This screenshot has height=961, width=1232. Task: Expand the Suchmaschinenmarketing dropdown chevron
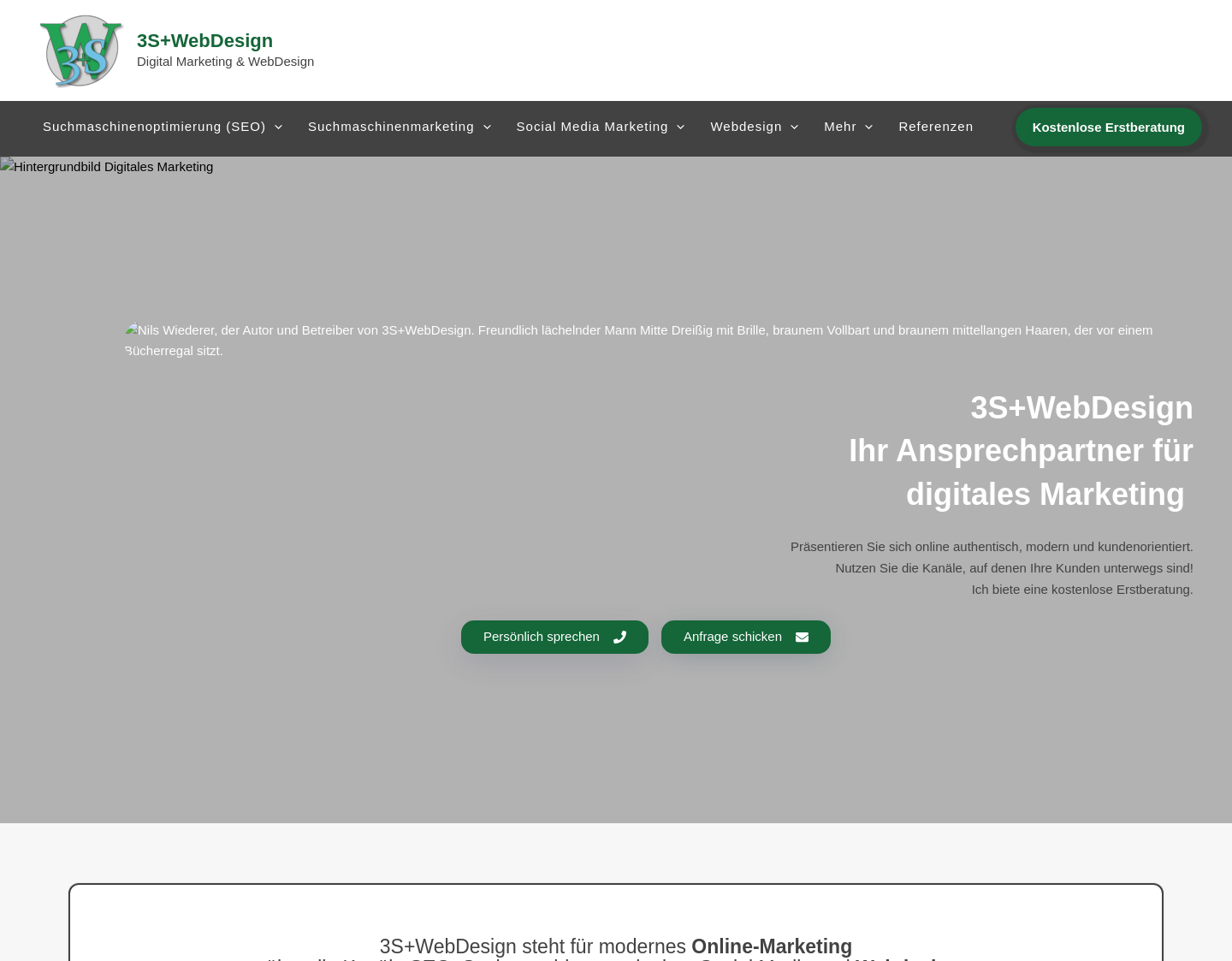tap(487, 128)
